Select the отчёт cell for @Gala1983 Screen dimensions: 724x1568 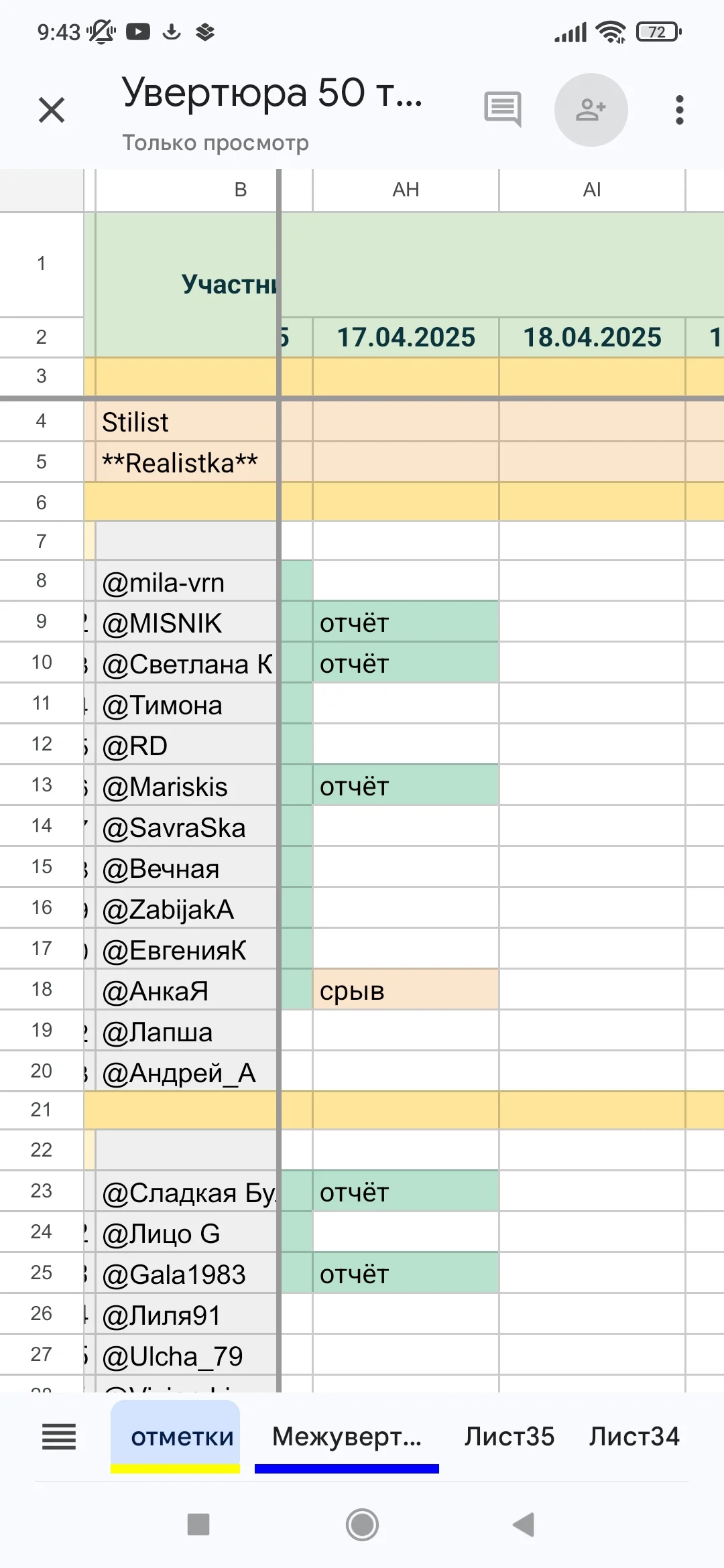click(406, 1273)
